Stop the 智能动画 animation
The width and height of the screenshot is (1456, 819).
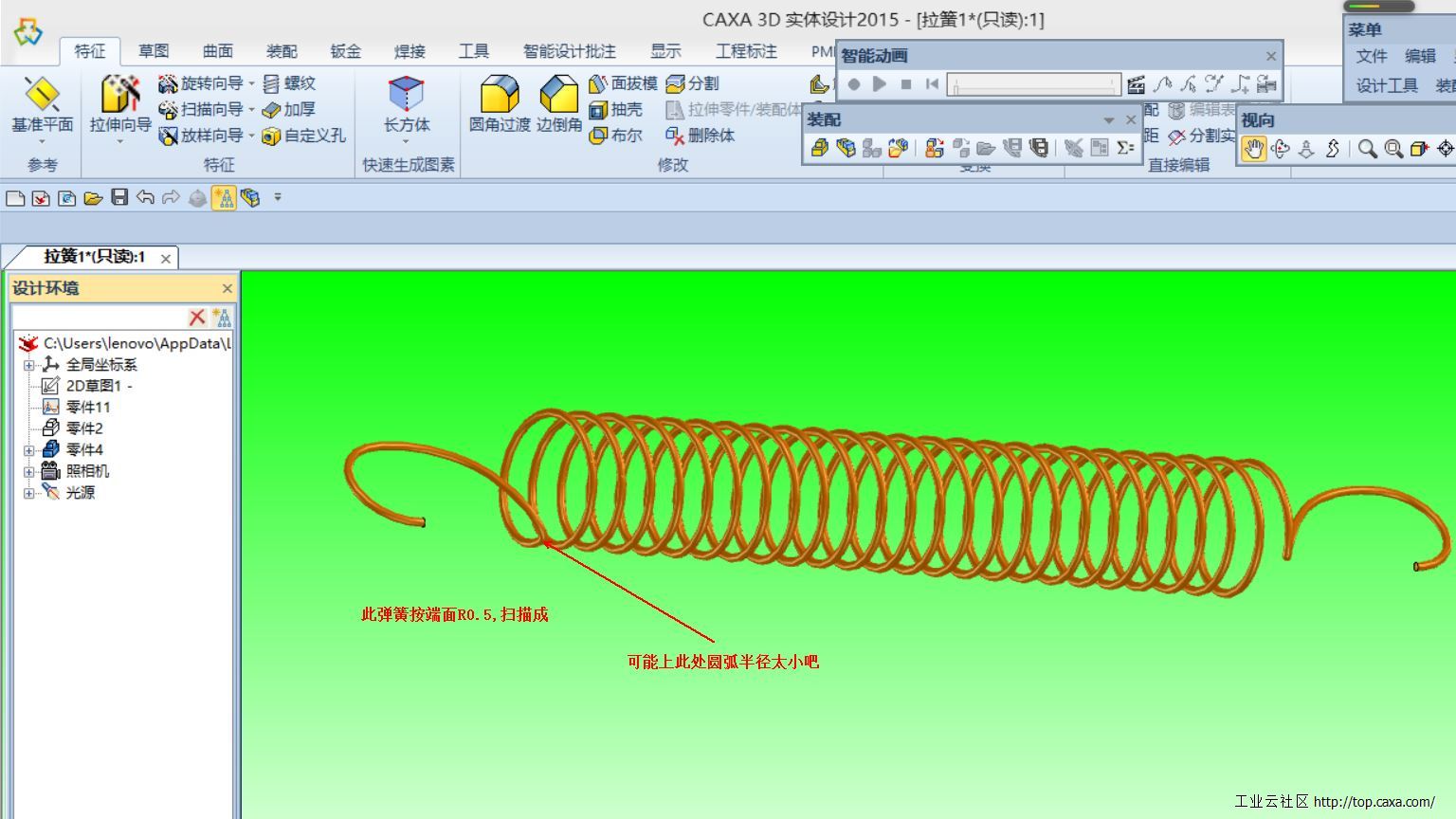tap(906, 84)
